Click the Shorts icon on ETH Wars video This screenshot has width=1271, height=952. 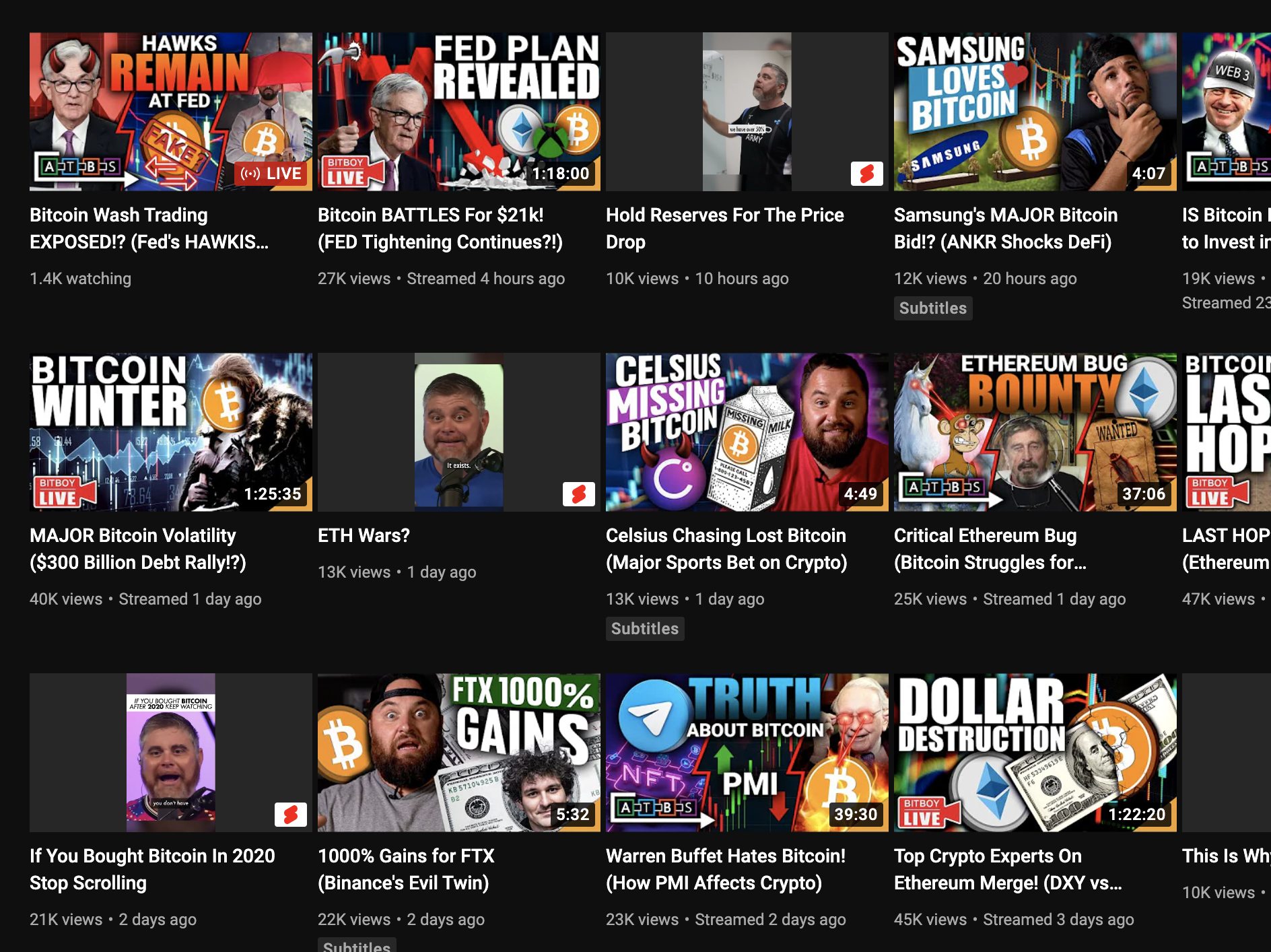pos(579,494)
